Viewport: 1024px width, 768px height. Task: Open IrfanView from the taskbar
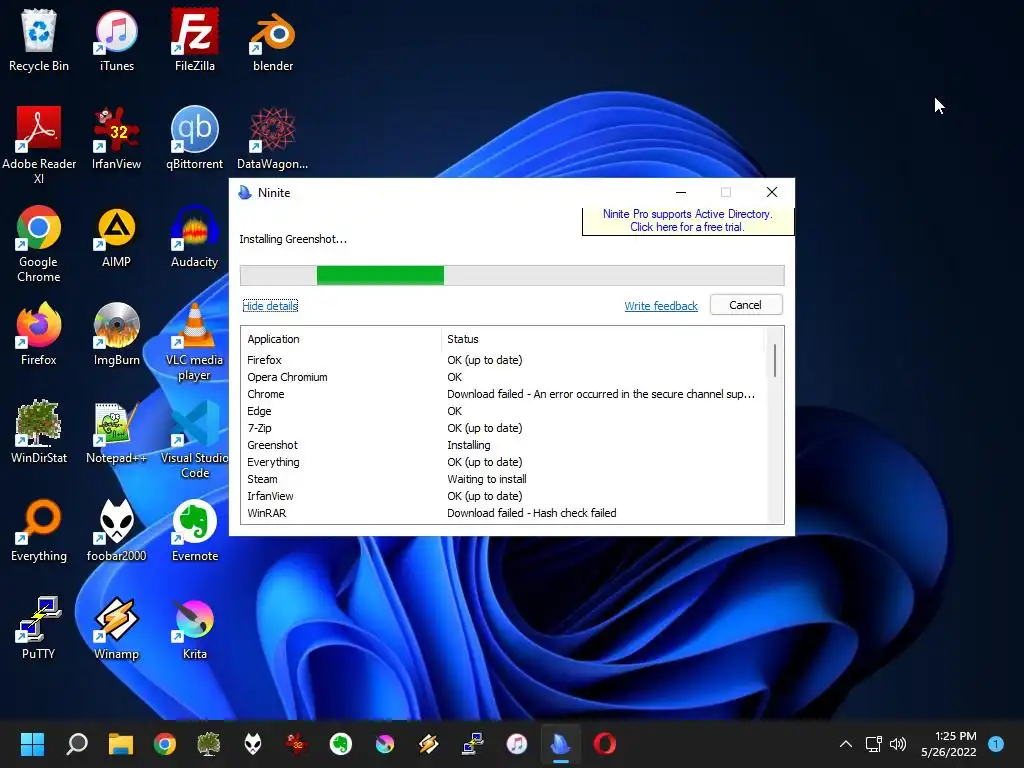click(297, 744)
